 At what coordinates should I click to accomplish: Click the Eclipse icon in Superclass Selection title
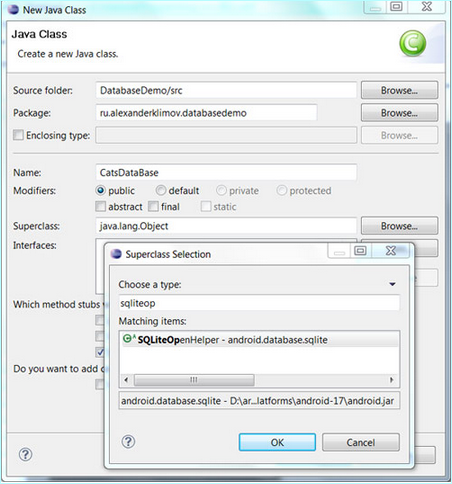pos(116,254)
